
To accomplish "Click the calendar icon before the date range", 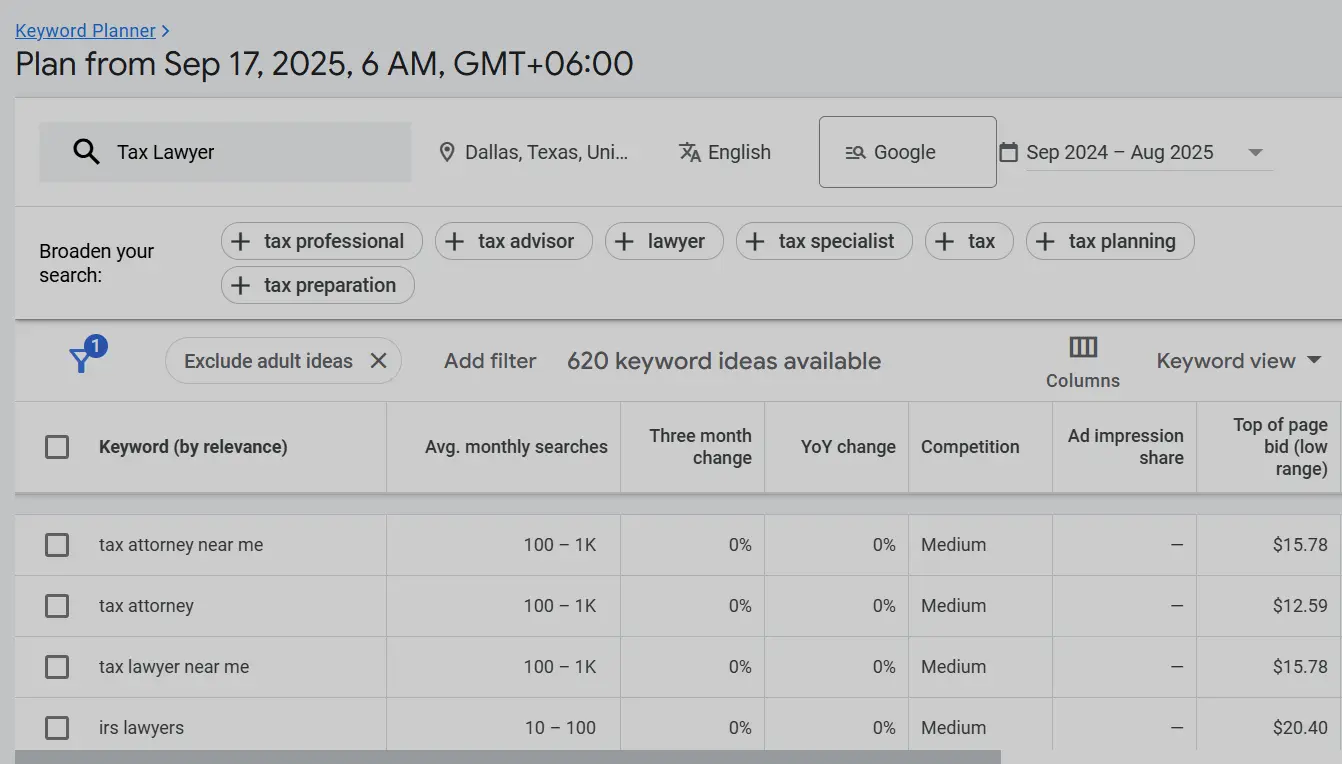I will point(1007,151).
